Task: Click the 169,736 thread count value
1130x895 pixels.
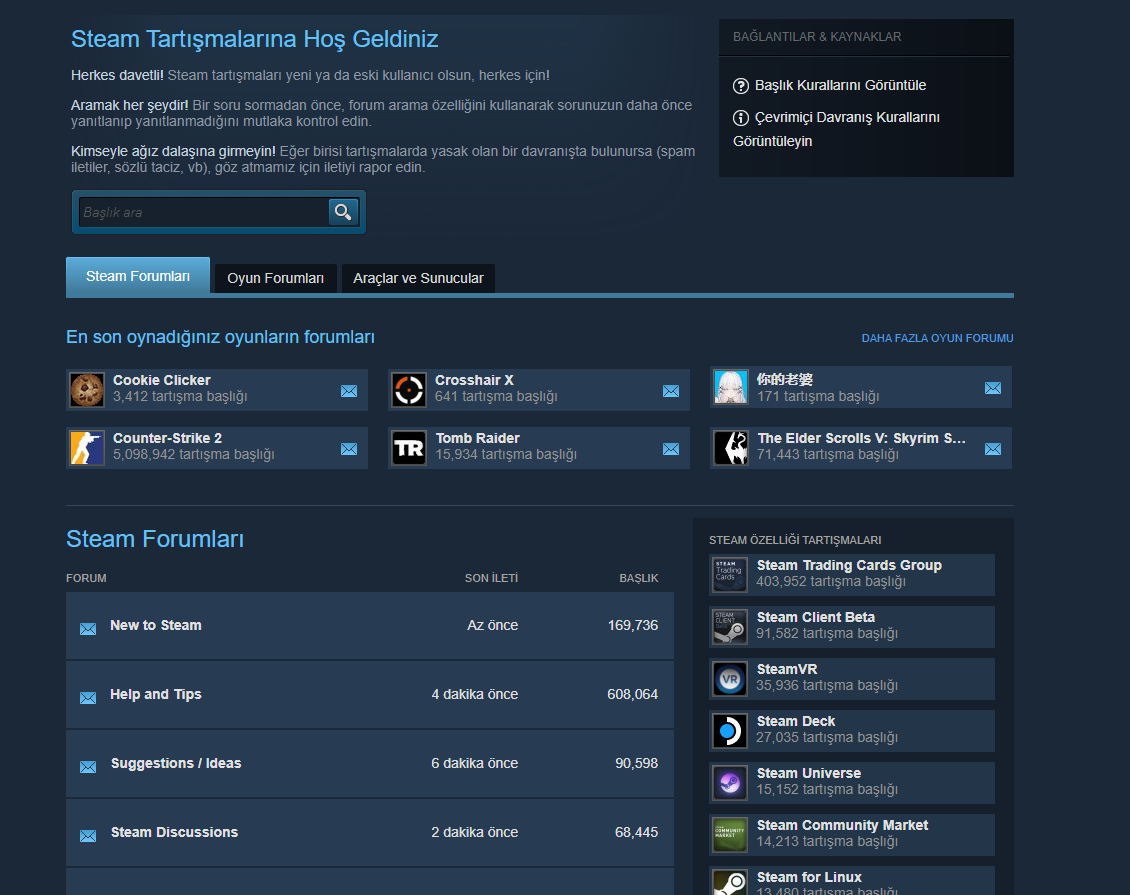Action: [x=633, y=625]
